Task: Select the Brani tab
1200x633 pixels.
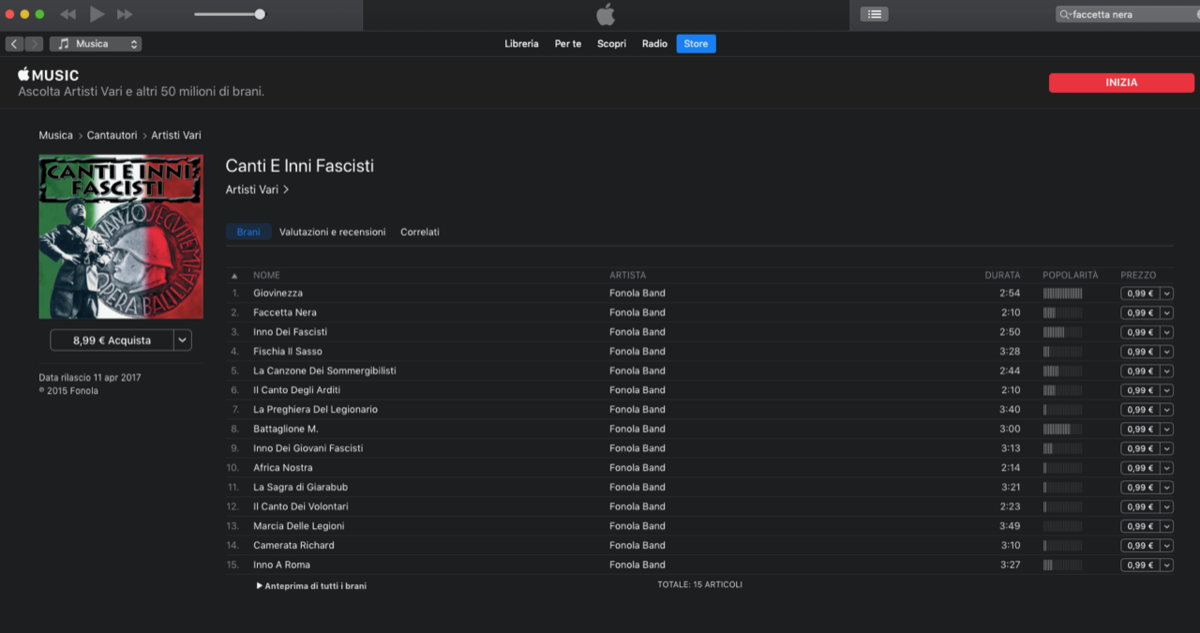Action: [249, 232]
